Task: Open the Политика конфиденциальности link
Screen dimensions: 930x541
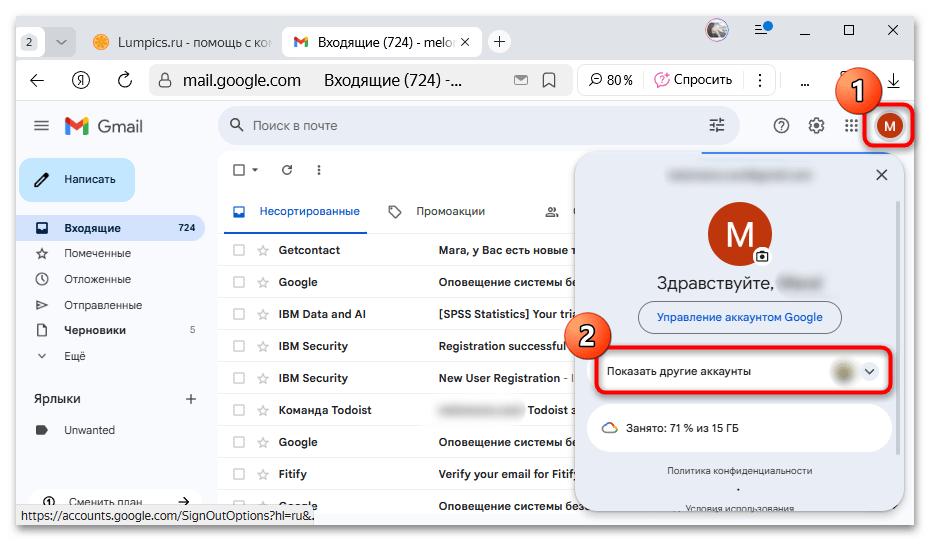Action: pos(740,471)
